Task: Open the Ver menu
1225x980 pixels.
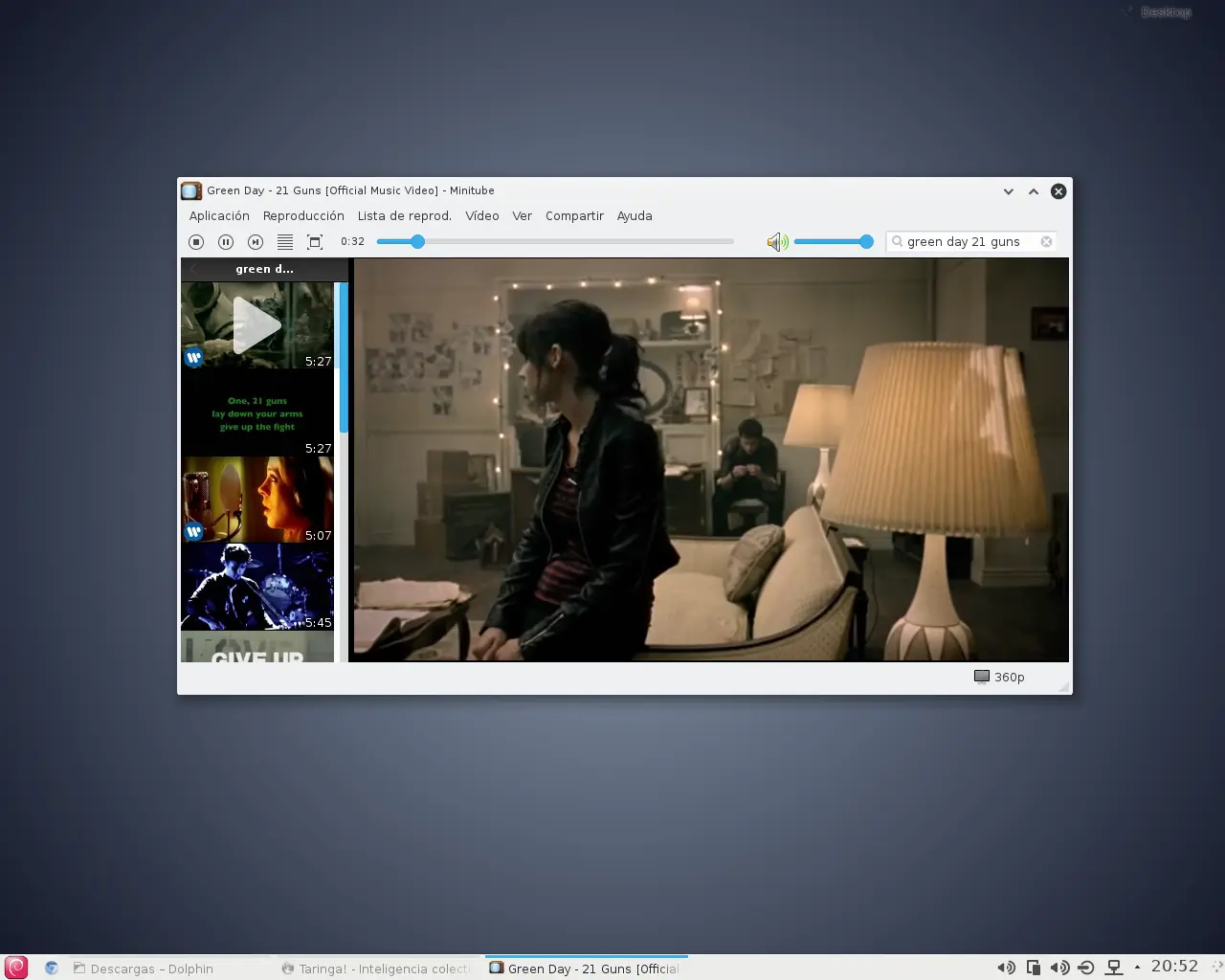Action: pyautogui.click(x=522, y=216)
